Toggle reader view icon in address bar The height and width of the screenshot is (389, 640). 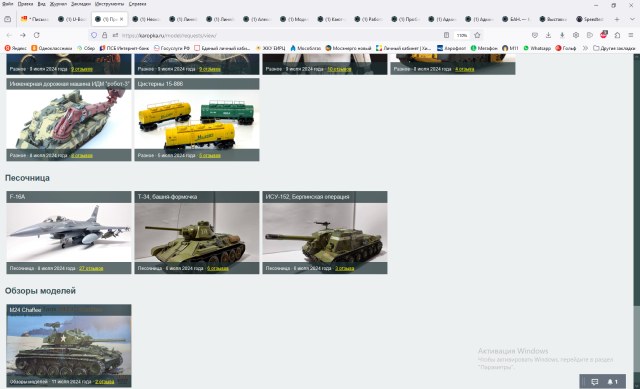(446, 36)
